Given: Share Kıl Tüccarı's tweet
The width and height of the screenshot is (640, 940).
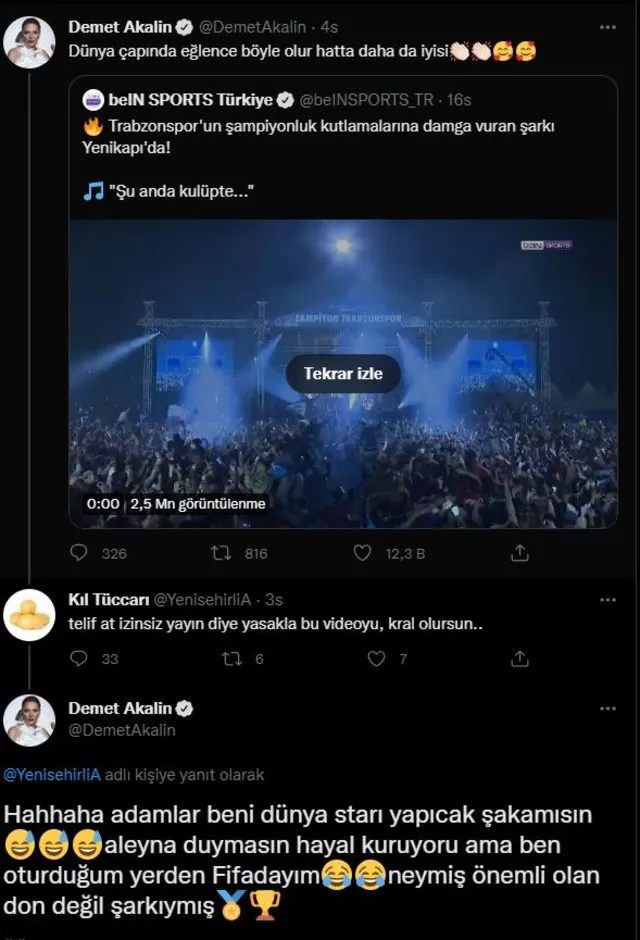Looking at the screenshot, I should pos(520,659).
